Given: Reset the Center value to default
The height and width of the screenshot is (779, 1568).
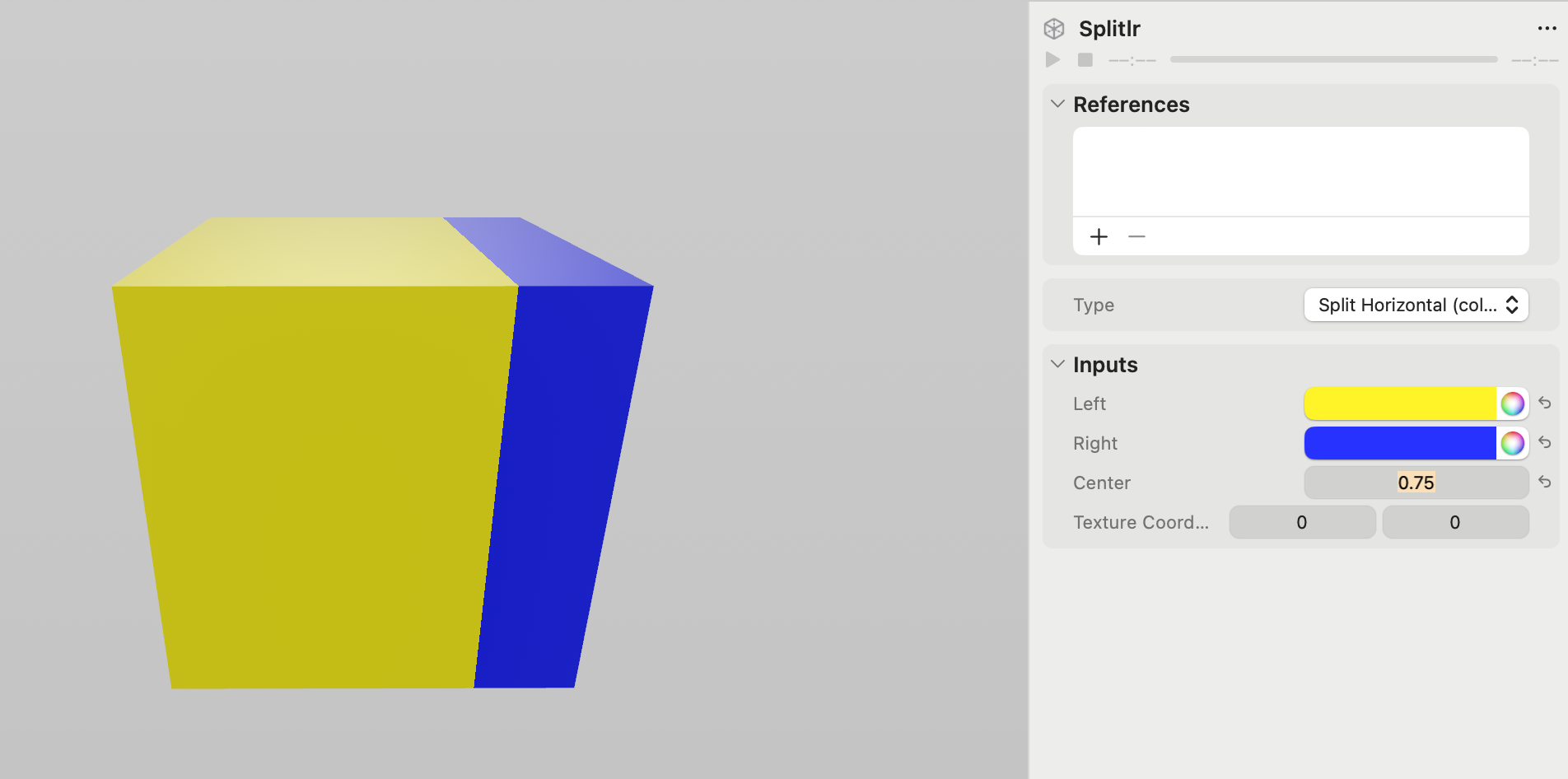Looking at the screenshot, I should 1546,482.
